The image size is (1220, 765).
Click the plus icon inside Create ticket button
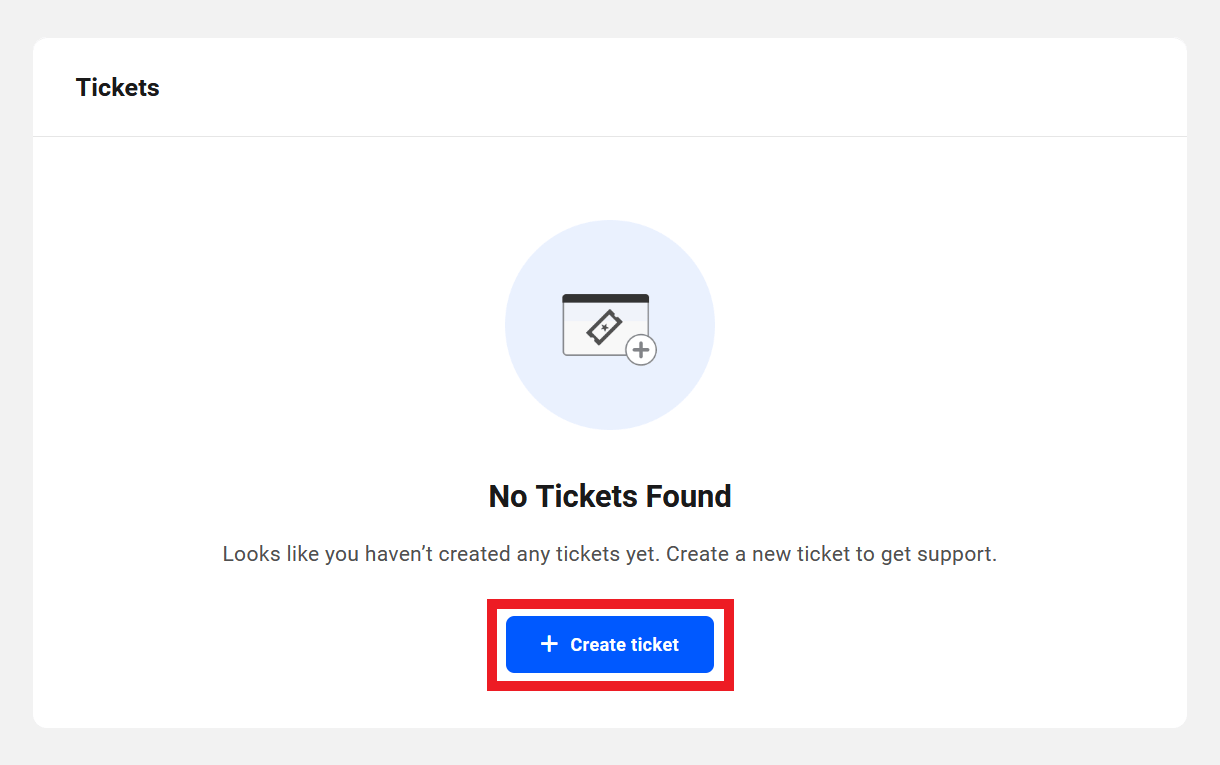(x=548, y=644)
